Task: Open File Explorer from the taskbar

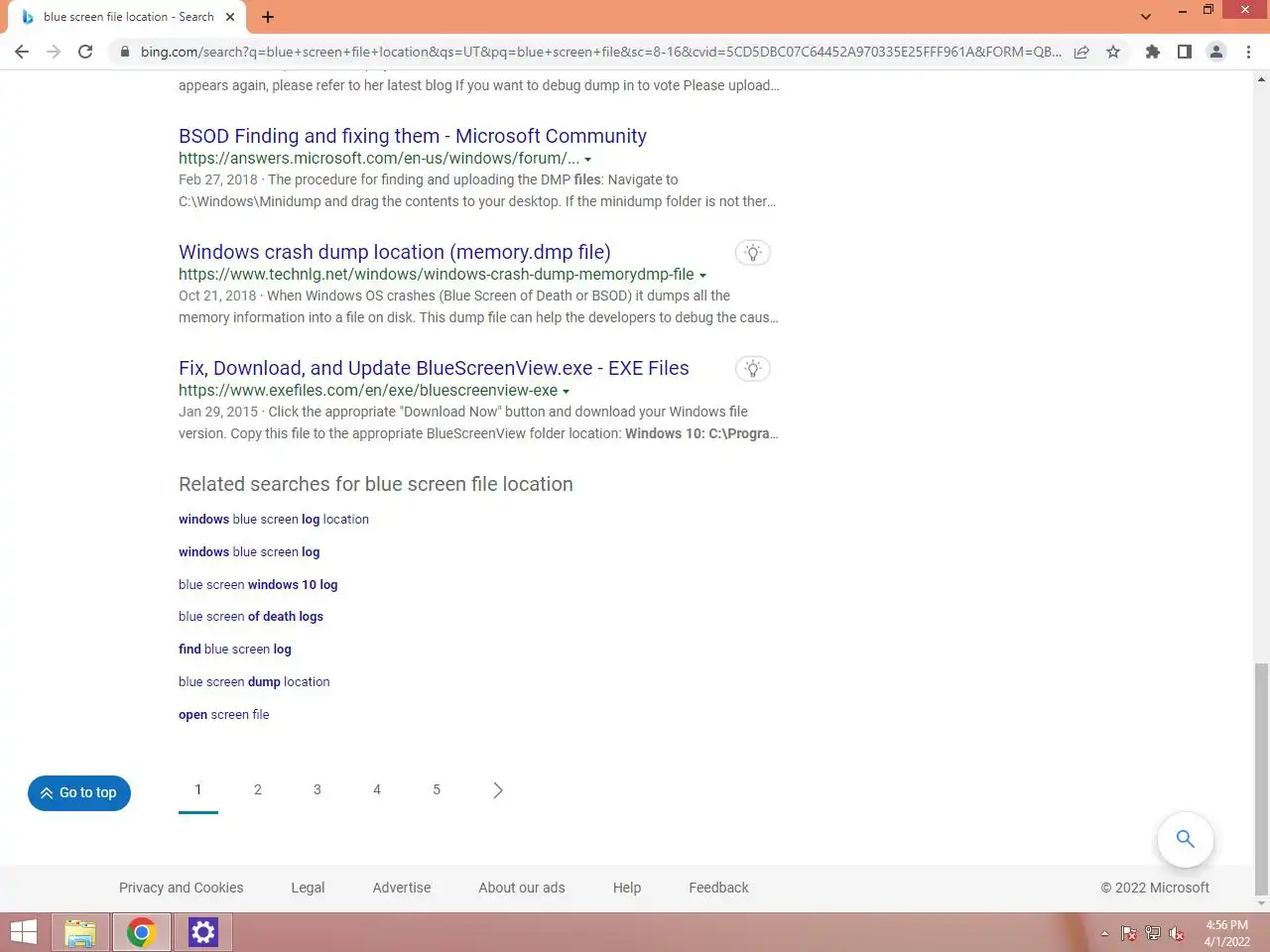Action: [x=80, y=932]
